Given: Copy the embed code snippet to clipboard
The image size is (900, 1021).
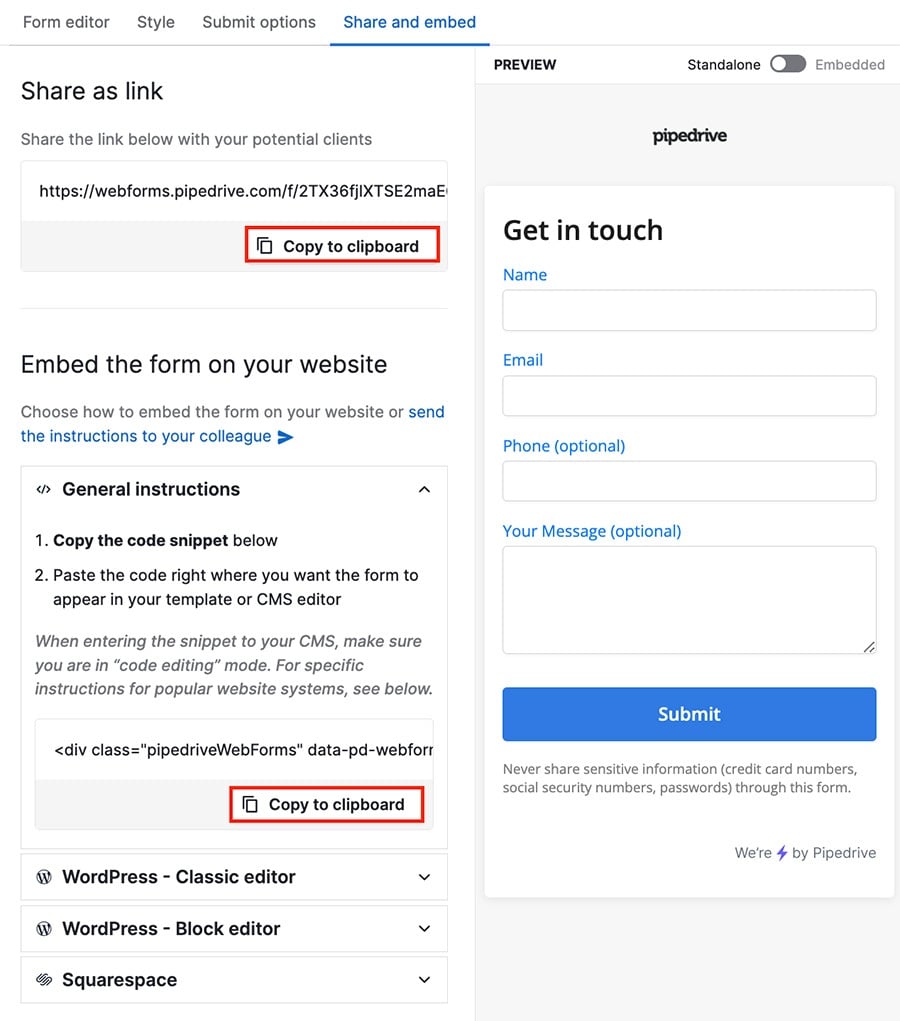Looking at the screenshot, I should [x=326, y=804].
